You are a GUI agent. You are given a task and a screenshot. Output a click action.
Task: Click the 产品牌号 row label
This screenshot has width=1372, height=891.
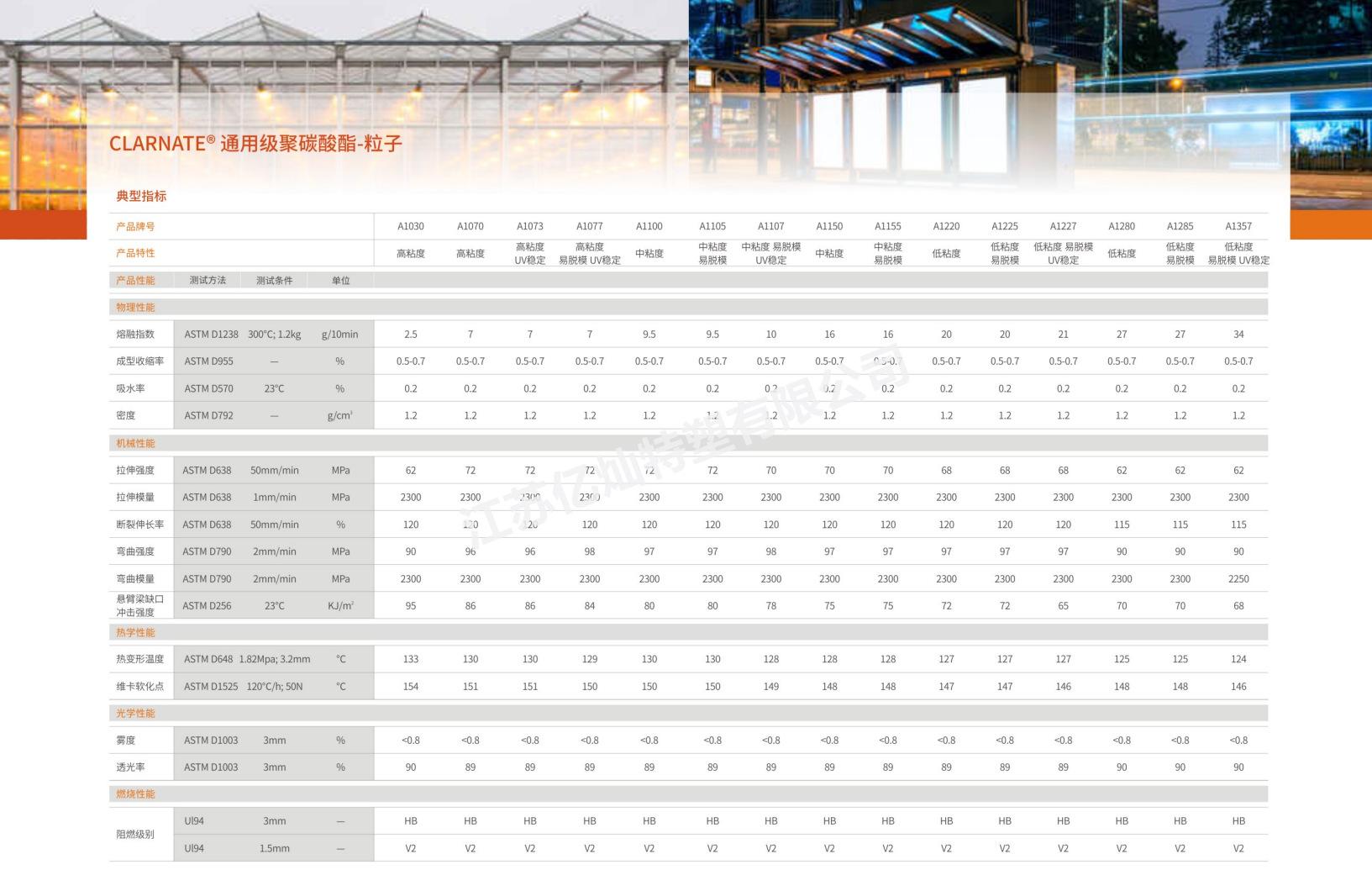coord(135,226)
